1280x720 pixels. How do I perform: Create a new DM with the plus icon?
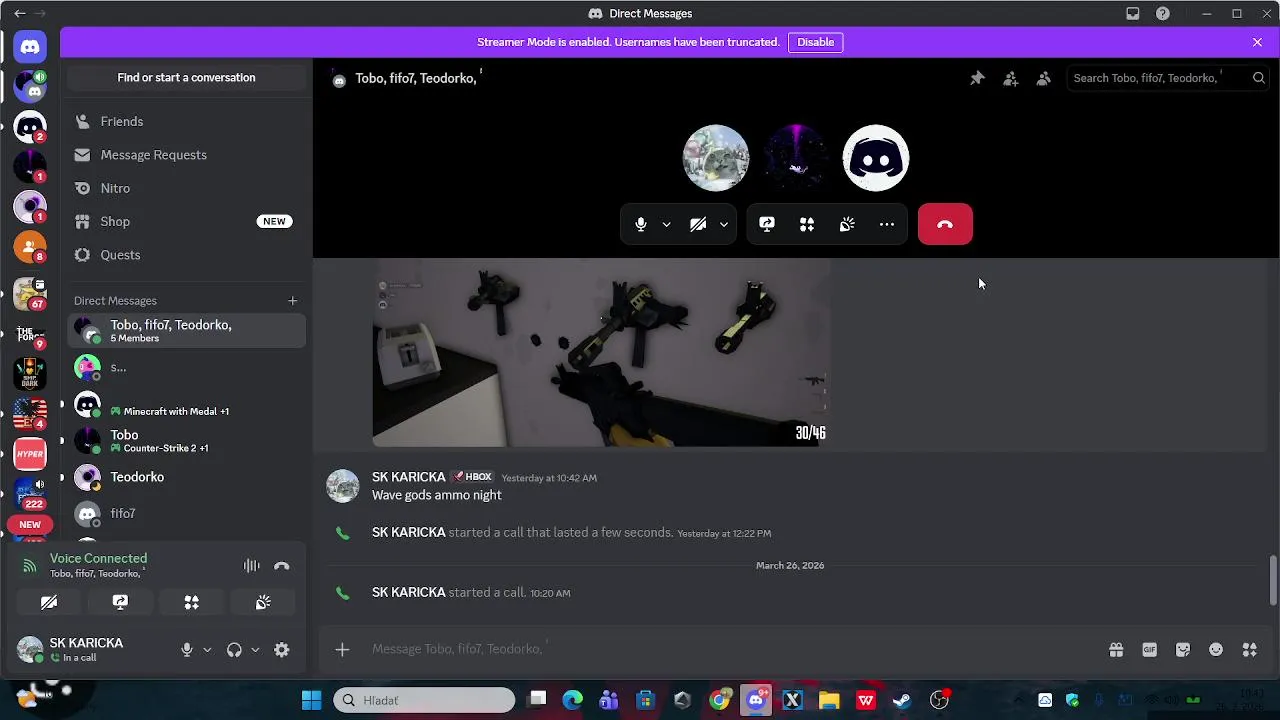click(x=293, y=300)
